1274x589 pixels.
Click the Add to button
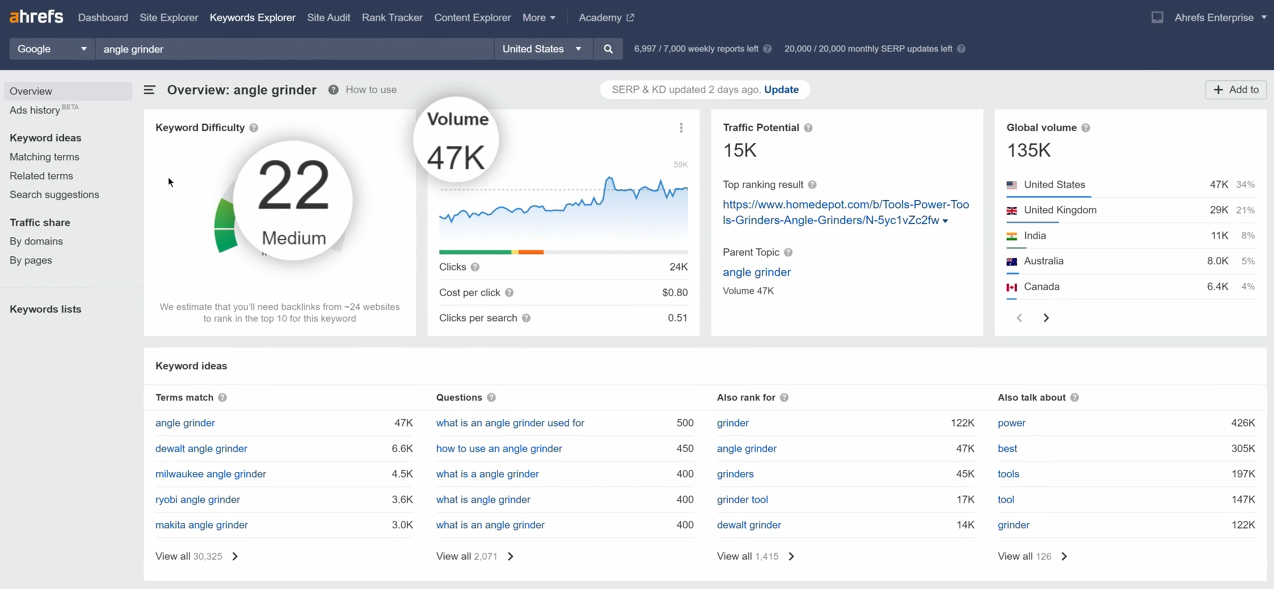[x=1236, y=90]
